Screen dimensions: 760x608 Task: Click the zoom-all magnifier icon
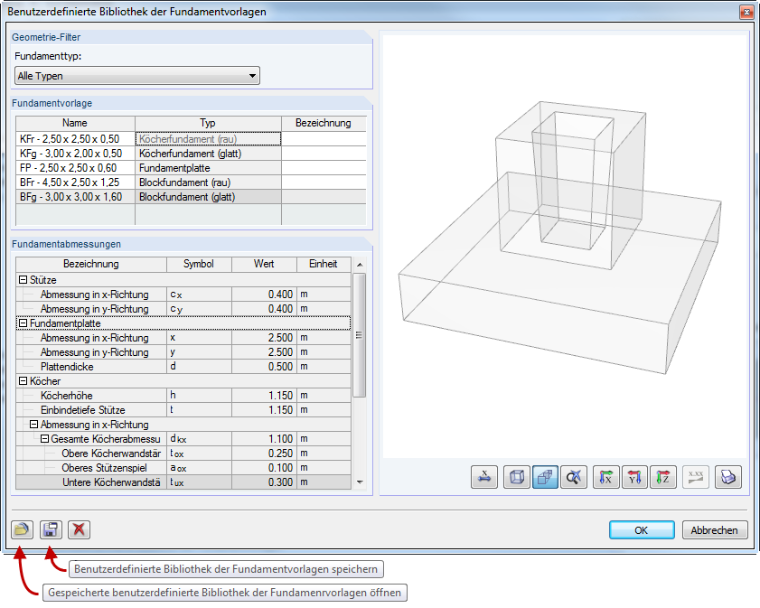574,478
